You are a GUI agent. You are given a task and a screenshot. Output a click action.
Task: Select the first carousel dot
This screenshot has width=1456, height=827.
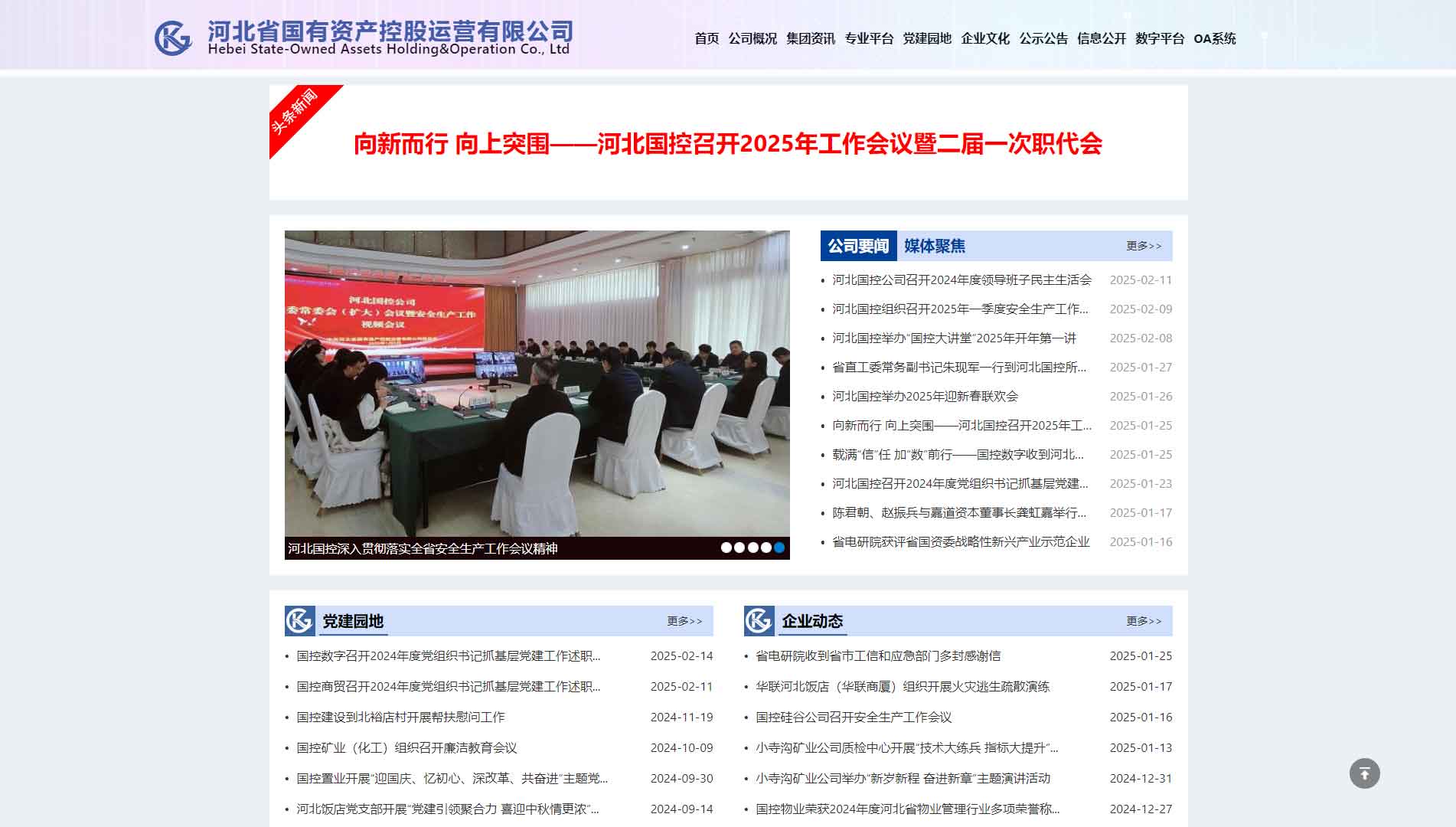[726, 548]
